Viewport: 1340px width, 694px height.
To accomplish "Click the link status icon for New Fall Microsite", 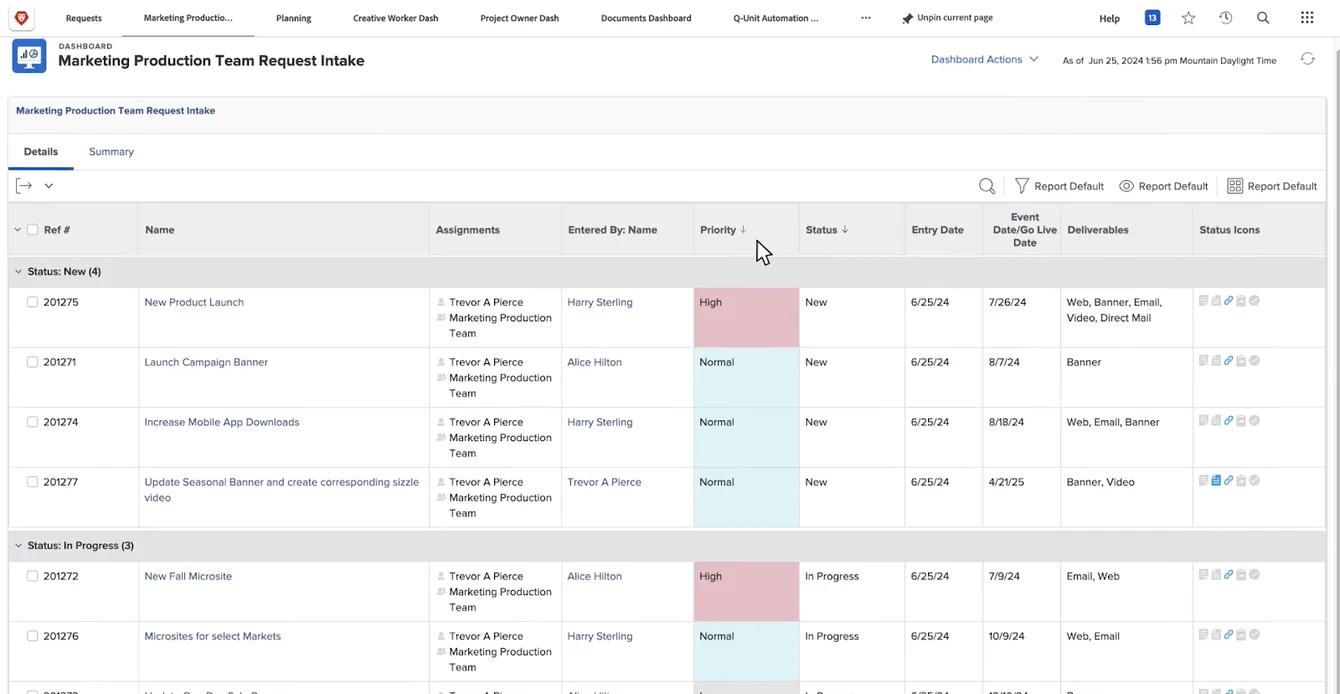I will (1229, 575).
